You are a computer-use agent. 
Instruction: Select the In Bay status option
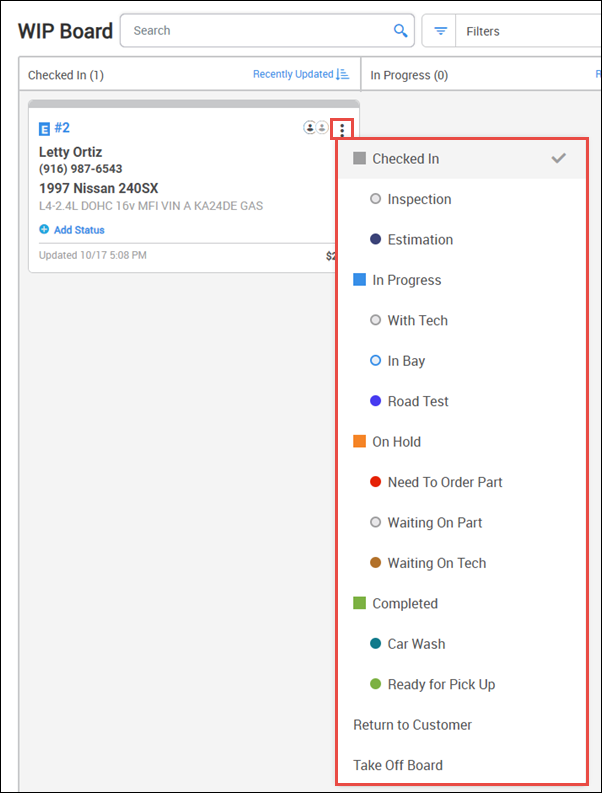tap(406, 361)
